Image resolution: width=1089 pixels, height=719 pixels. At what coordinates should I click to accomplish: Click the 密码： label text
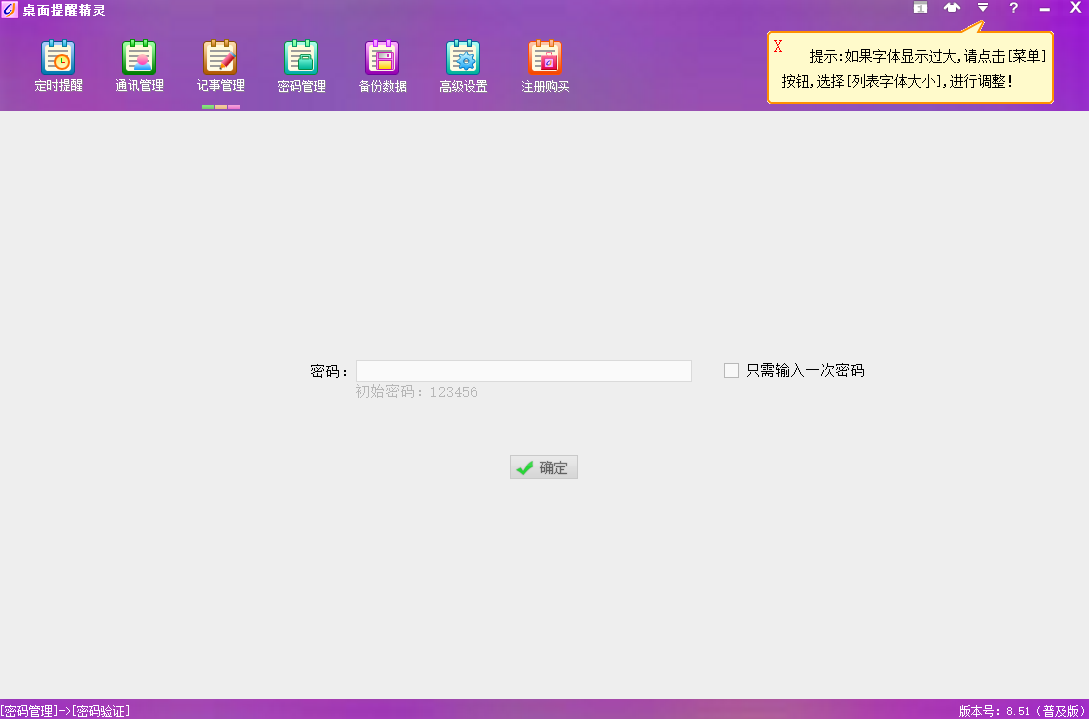pos(329,371)
